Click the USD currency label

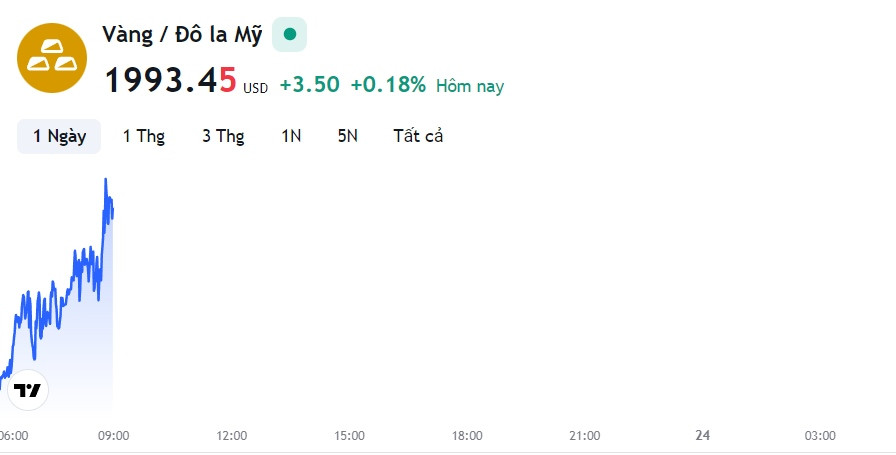pos(255,89)
